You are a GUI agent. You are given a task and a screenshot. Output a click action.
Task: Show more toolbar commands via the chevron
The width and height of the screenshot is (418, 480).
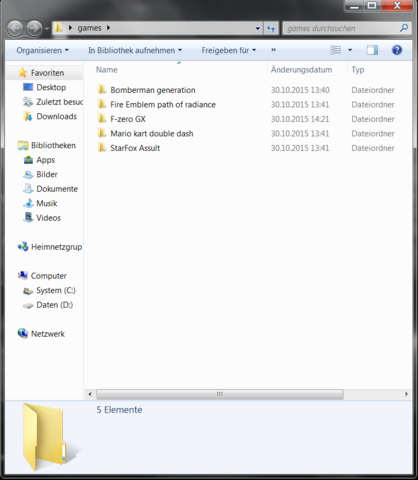click(274, 50)
